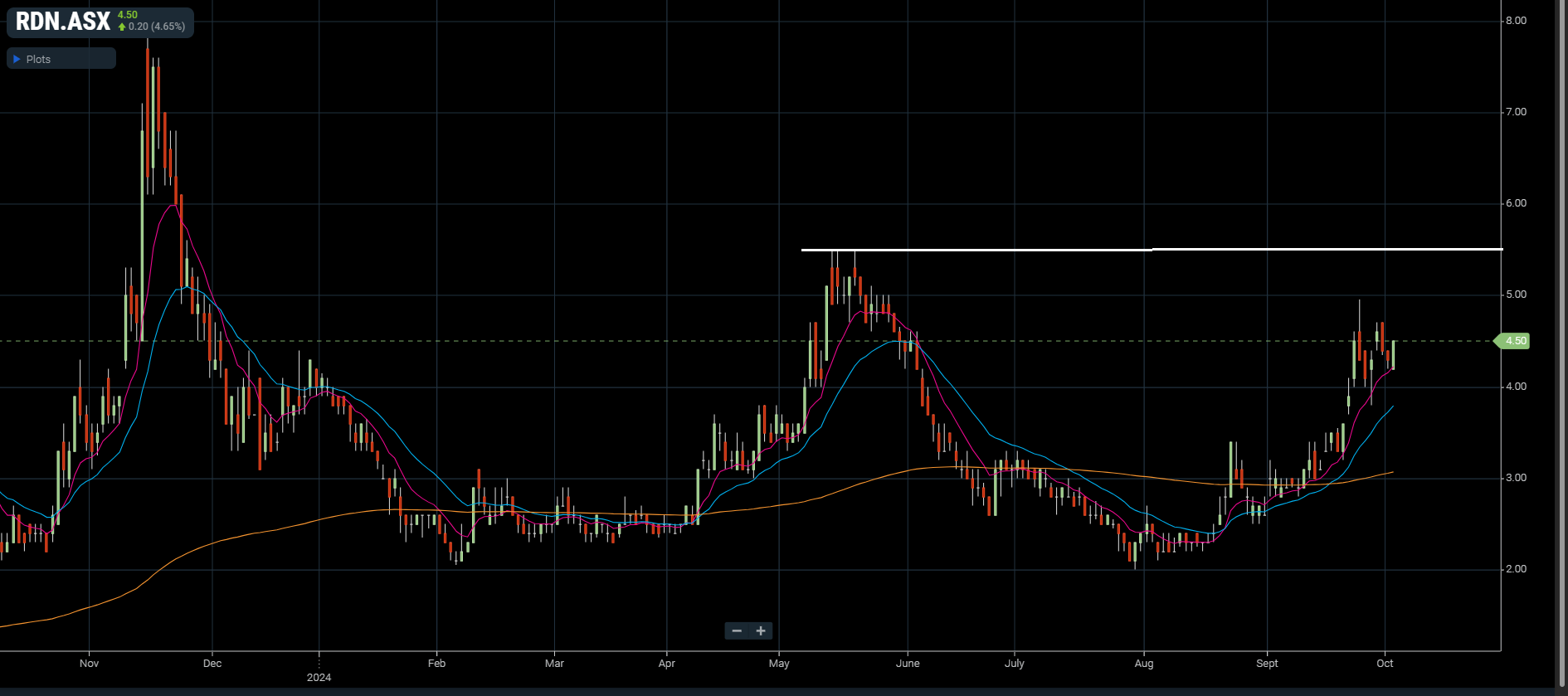Click the Aug date axis label
The width and height of the screenshot is (1568, 696).
click(x=1144, y=664)
